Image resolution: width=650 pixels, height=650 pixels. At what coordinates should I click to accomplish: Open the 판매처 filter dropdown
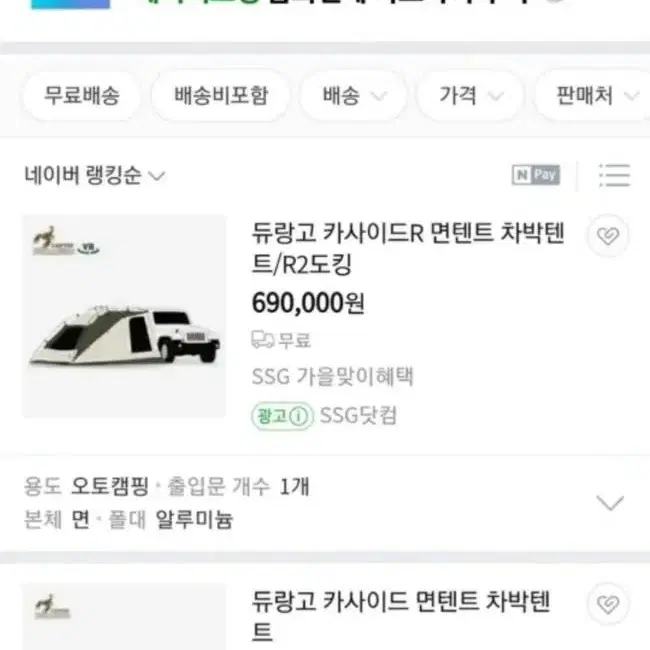(x=593, y=96)
